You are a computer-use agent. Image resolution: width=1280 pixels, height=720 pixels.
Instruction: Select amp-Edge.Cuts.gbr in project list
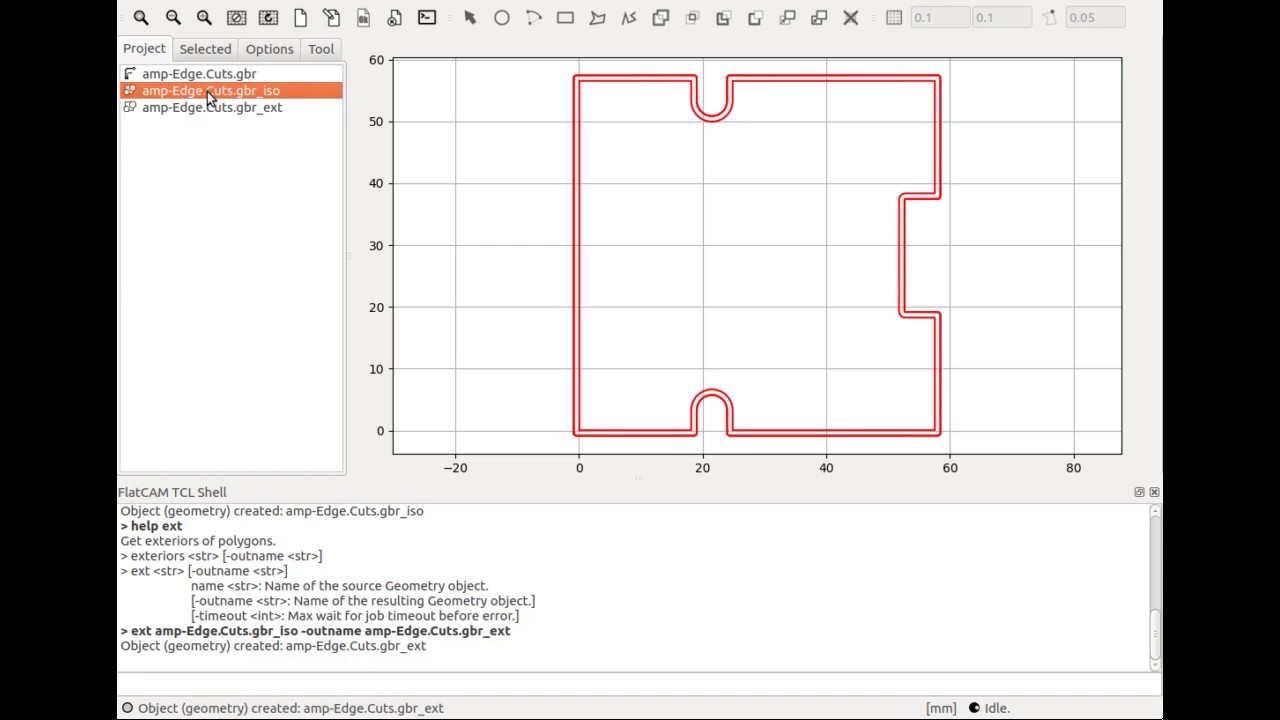click(x=231, y=74)
